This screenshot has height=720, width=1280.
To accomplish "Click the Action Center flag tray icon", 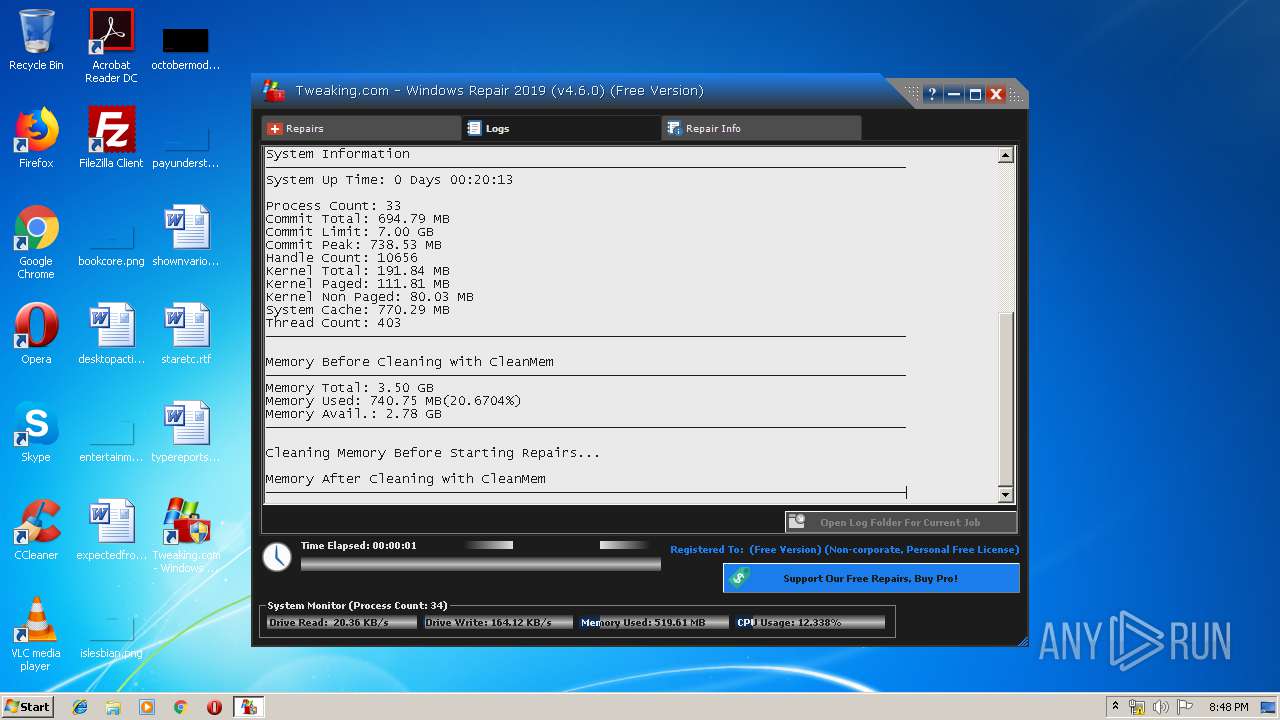I will [1185, 707].
